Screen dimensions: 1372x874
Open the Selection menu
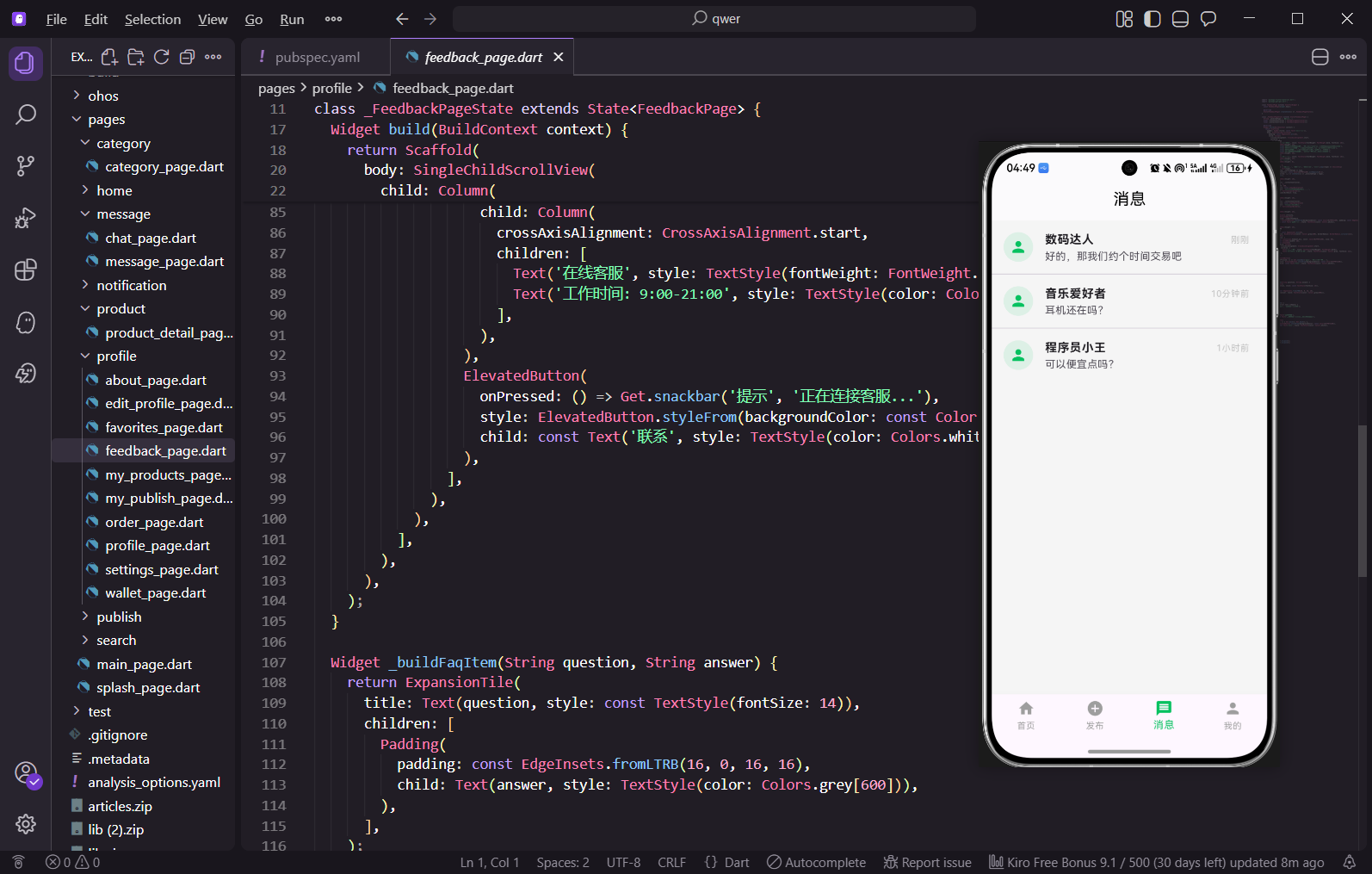tap(152, 19)
